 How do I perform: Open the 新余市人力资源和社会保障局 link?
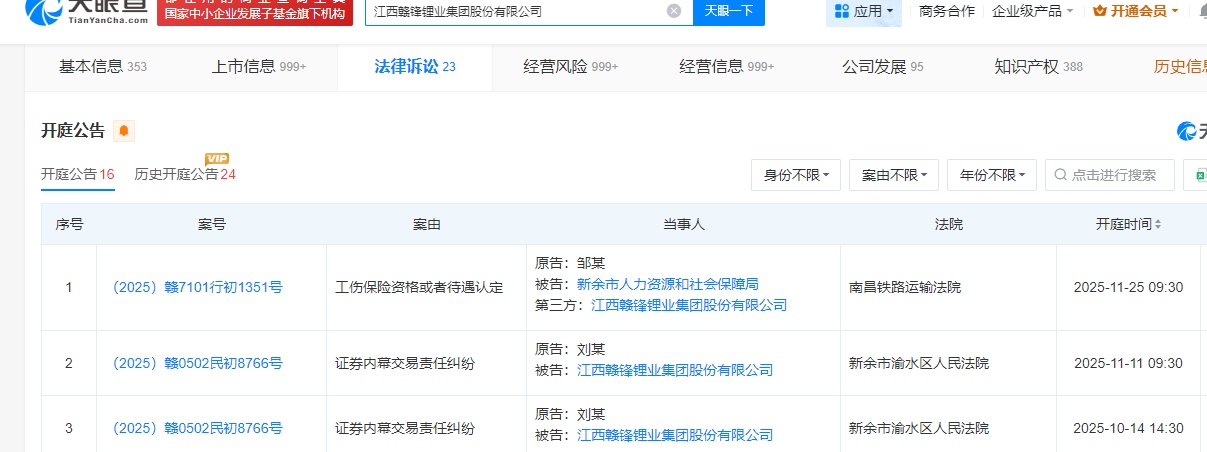[668, 285]
